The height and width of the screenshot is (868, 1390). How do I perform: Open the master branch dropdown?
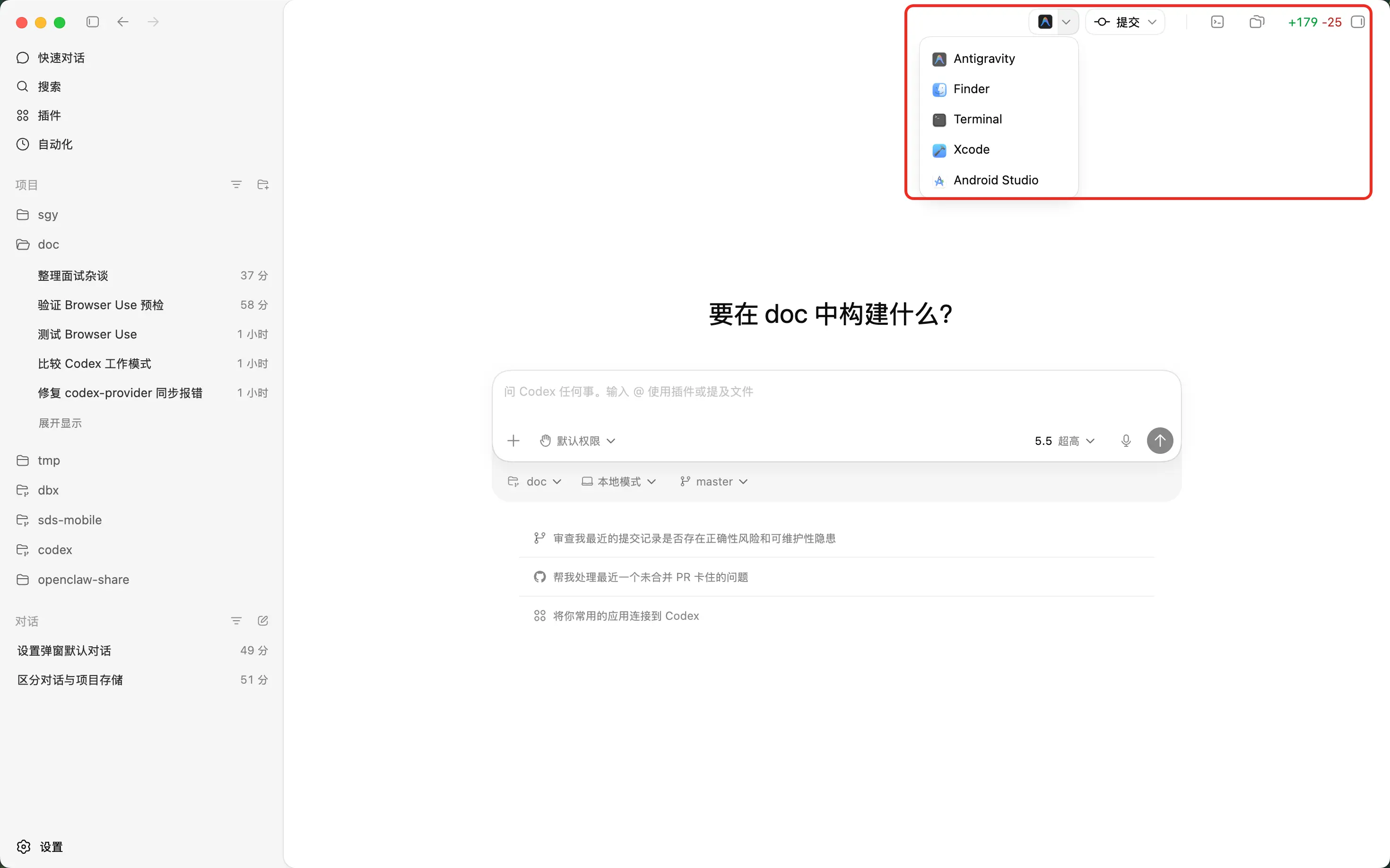(x=713, y=482)
